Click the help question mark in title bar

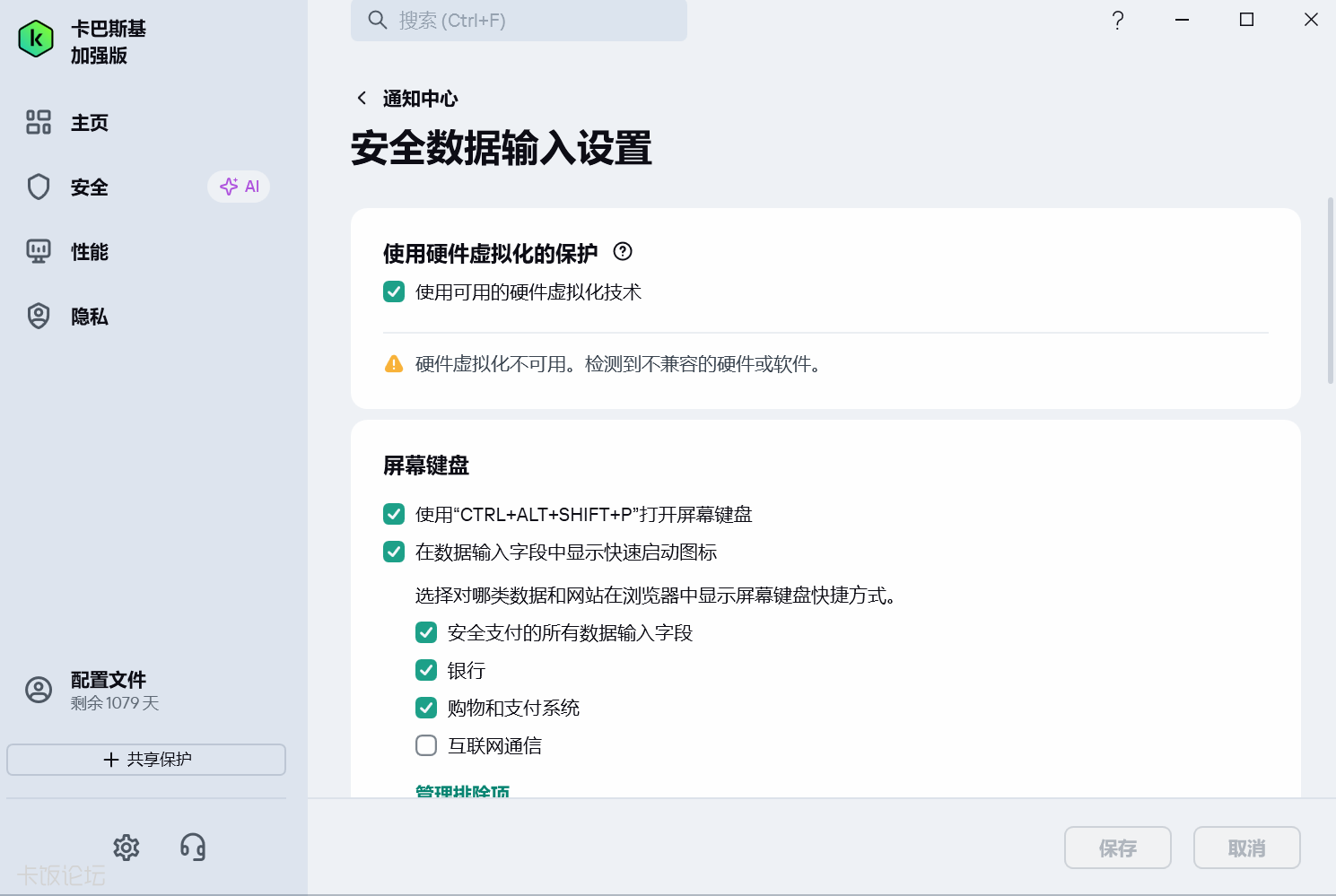(x=1118, y=20)
